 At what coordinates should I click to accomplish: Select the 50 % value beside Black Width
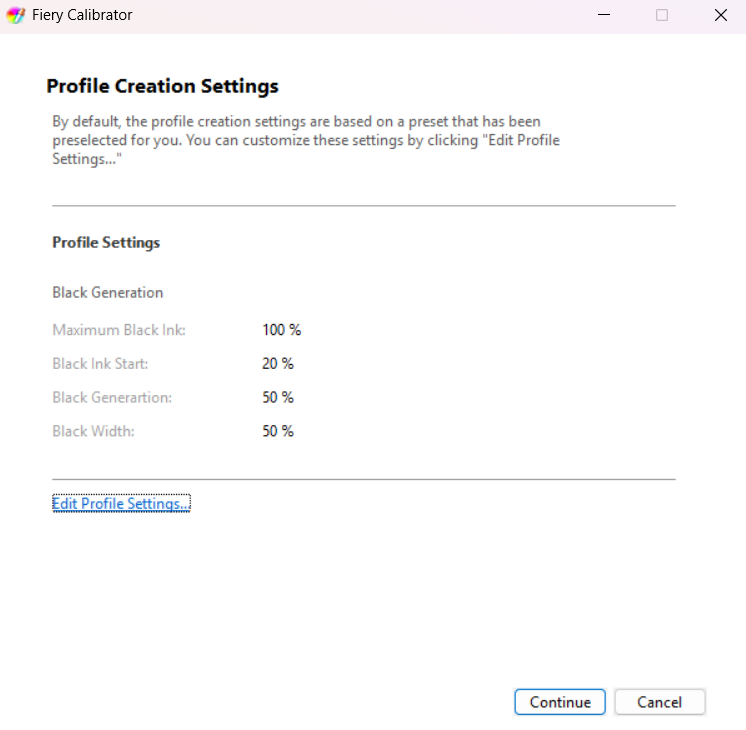(278, 432)
